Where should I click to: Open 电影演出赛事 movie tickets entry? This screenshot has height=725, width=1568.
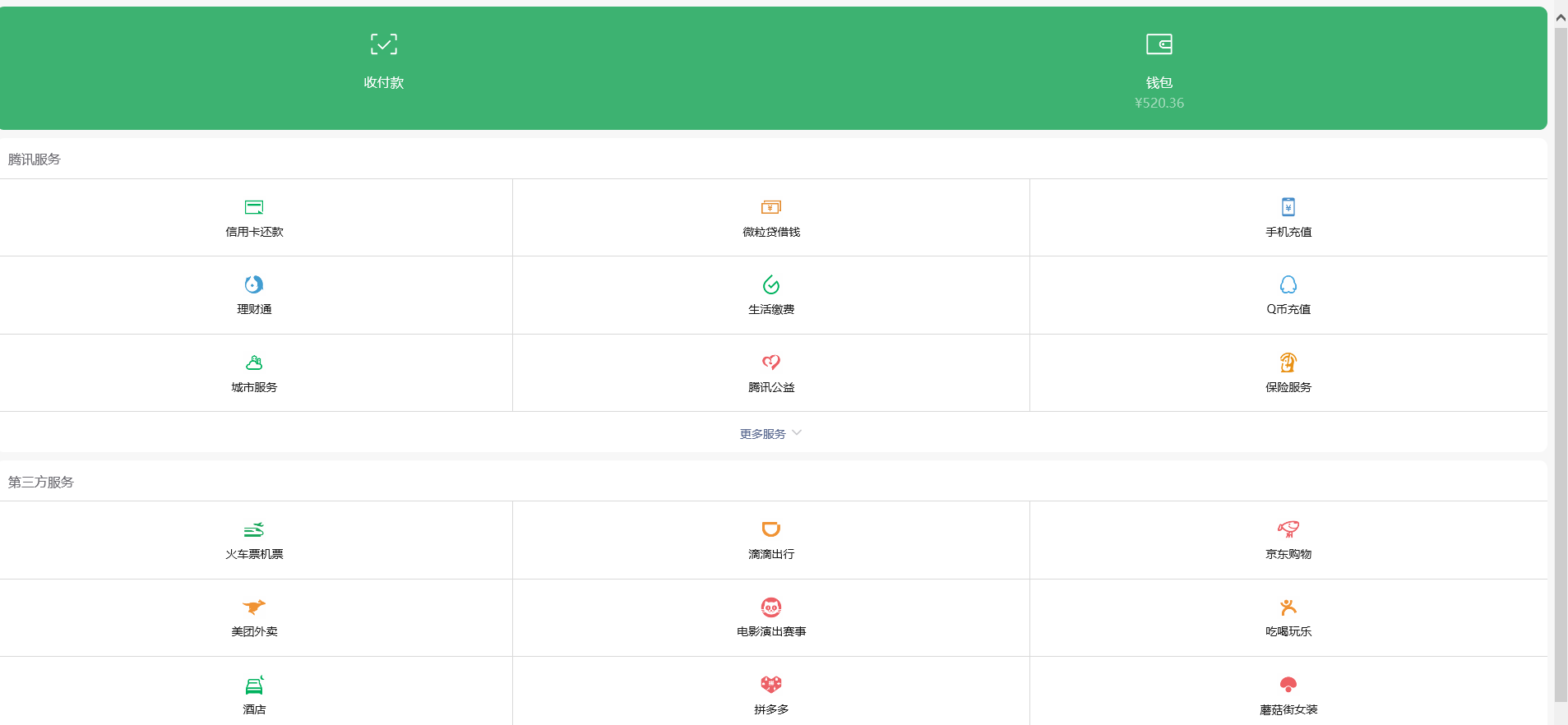coord(770,631)
